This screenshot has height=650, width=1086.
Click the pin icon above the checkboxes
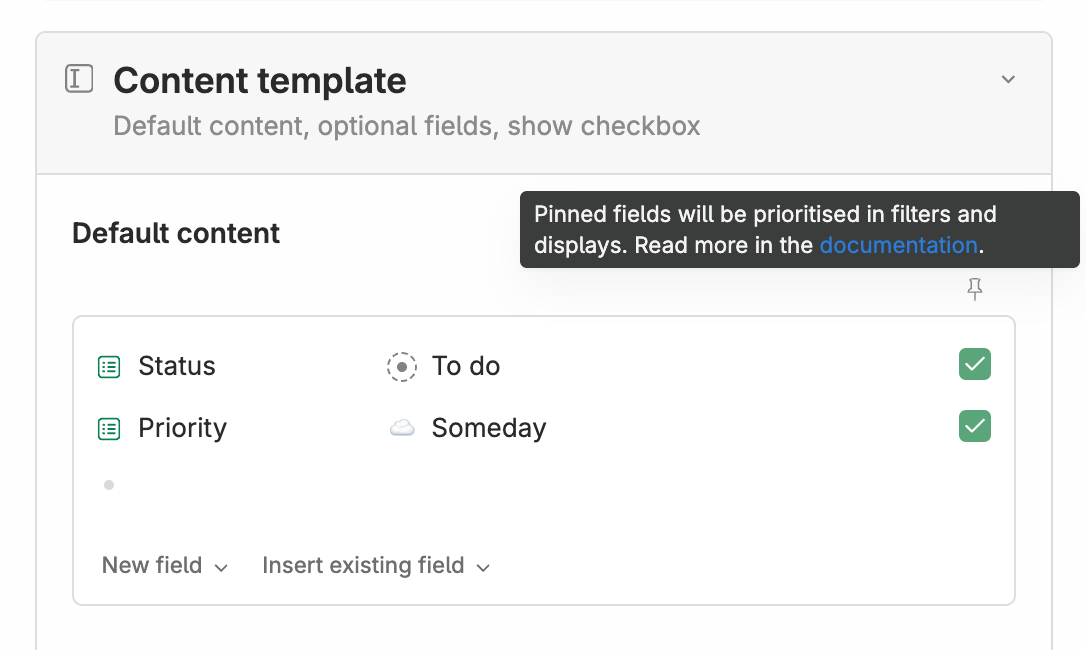975,290
